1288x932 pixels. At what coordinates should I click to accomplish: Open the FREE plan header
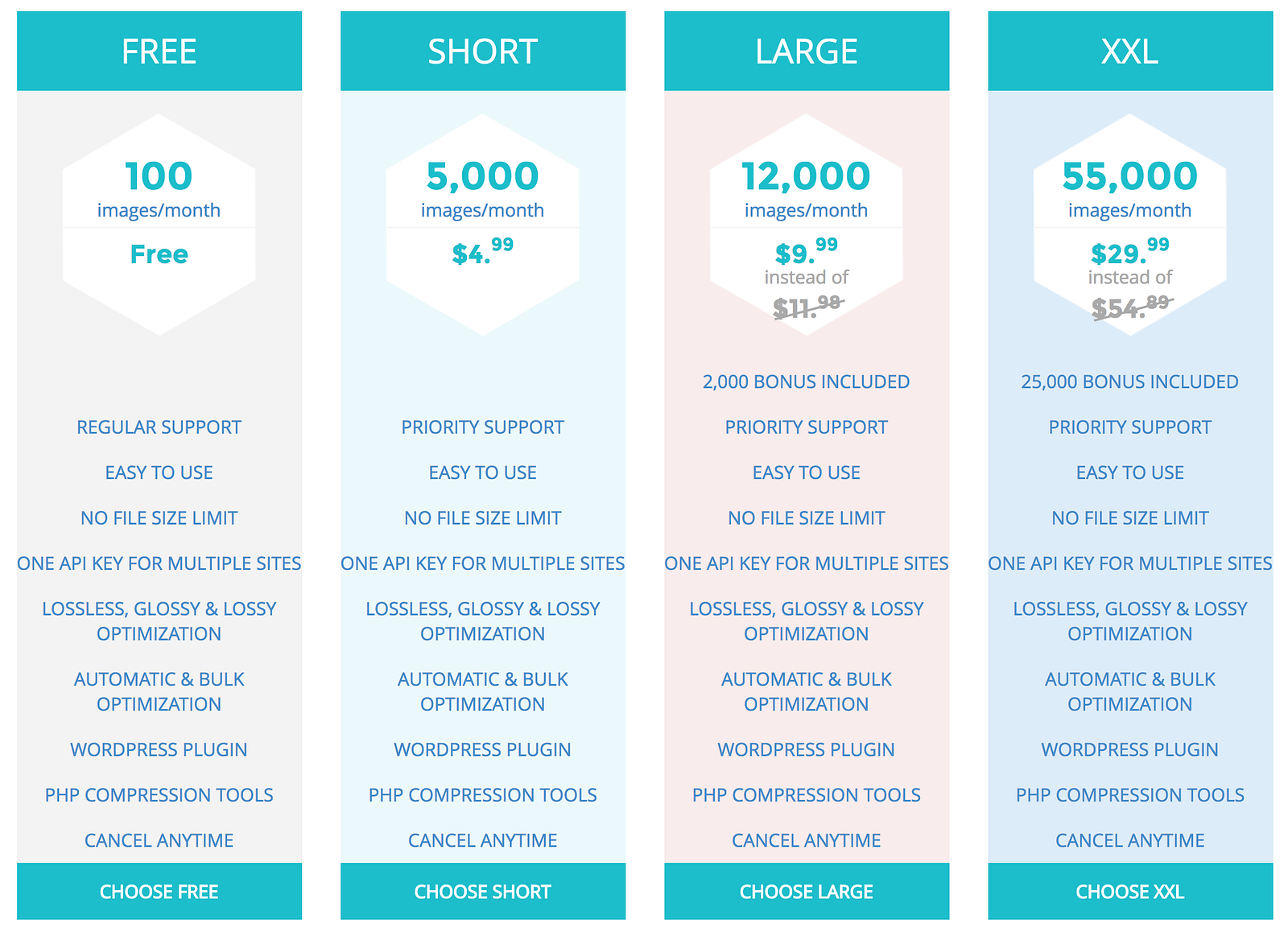point(159,51)
